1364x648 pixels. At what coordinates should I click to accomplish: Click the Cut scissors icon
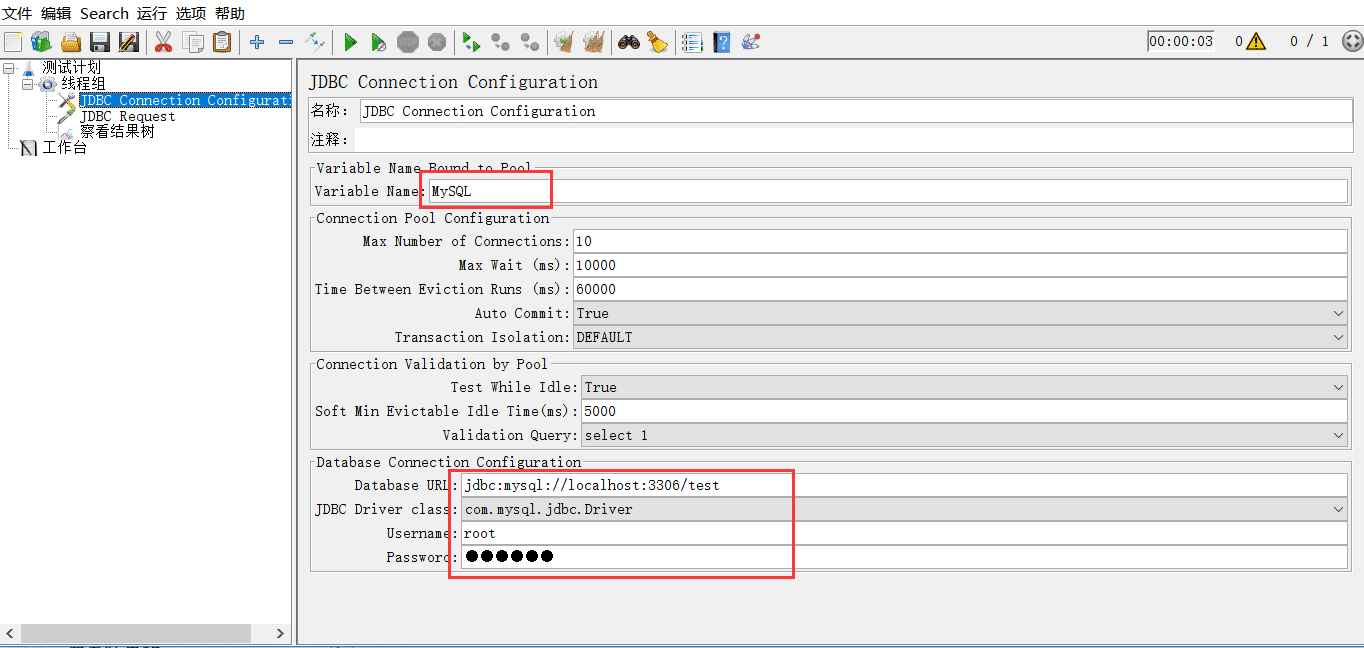point(164,42)
